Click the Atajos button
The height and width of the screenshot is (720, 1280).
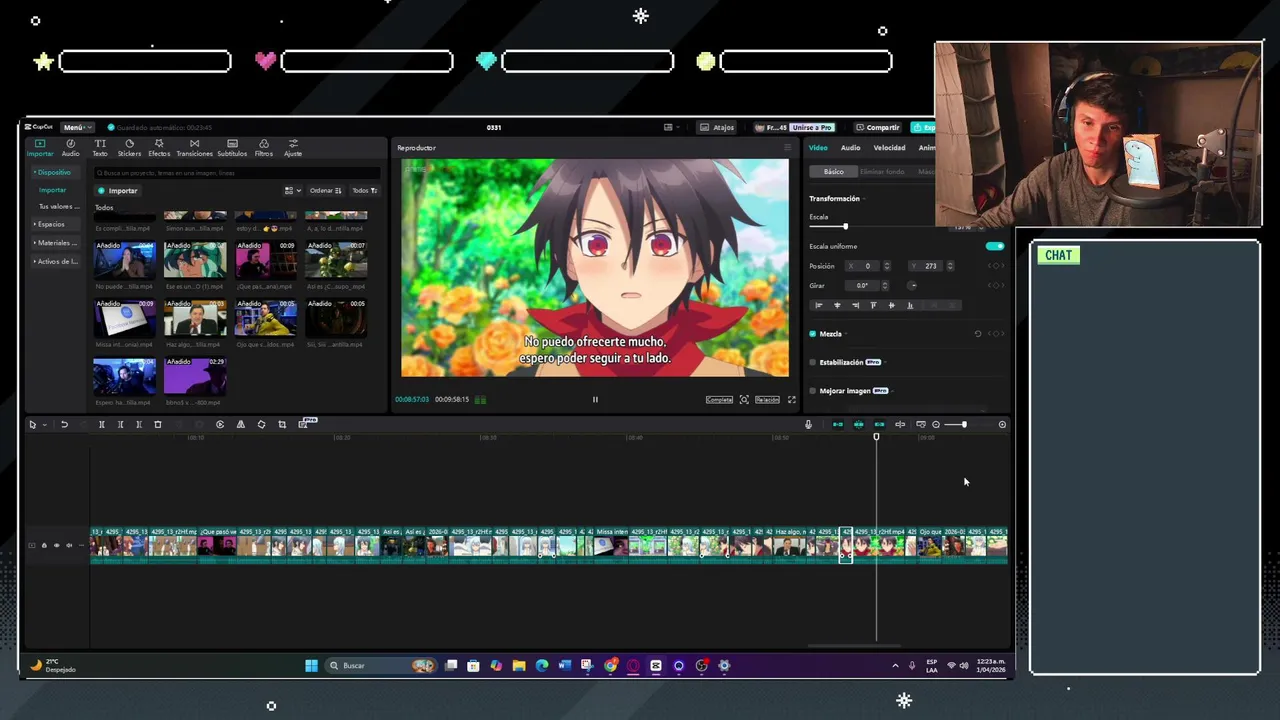[717, 127]
